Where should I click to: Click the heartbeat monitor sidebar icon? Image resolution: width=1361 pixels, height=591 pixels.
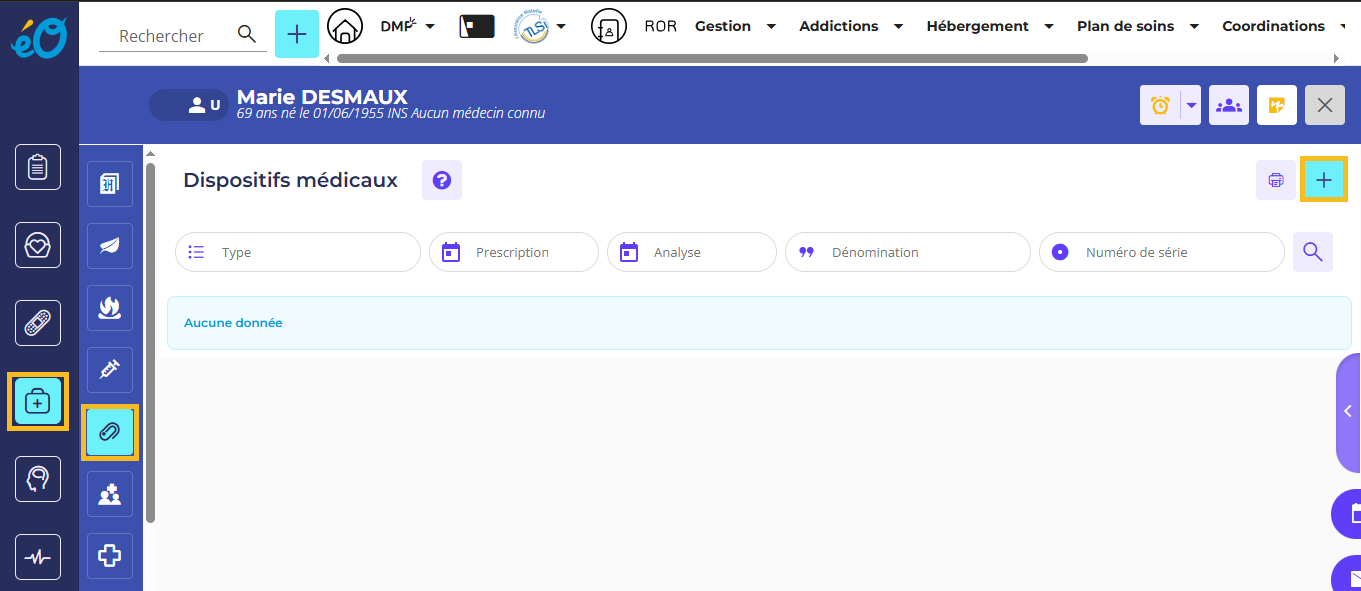pos(38,558)
